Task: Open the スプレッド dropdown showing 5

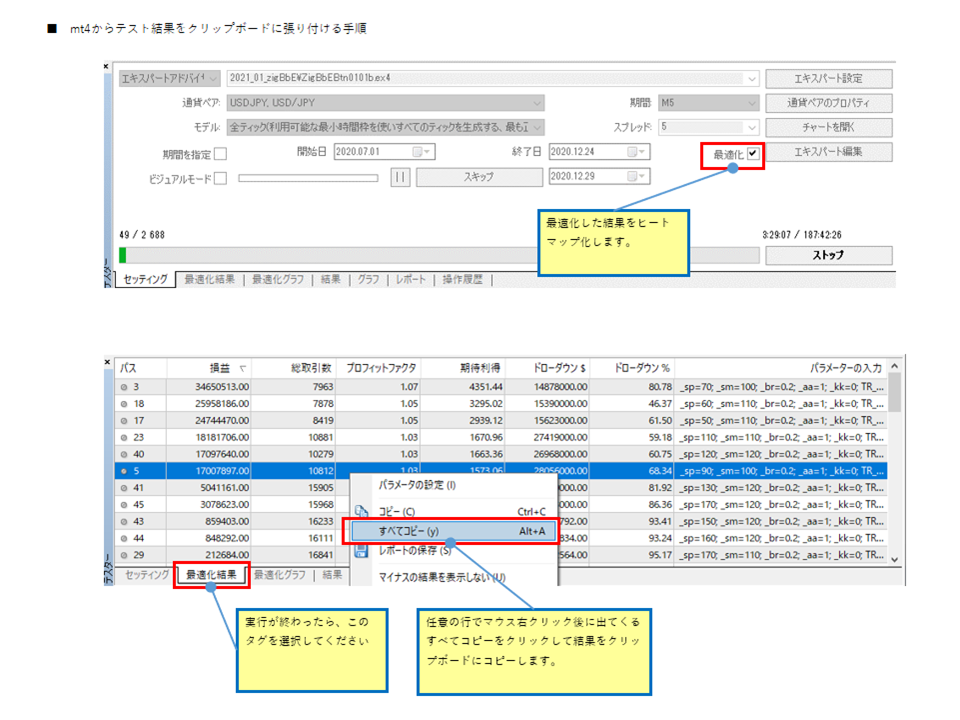Action: 752,127
